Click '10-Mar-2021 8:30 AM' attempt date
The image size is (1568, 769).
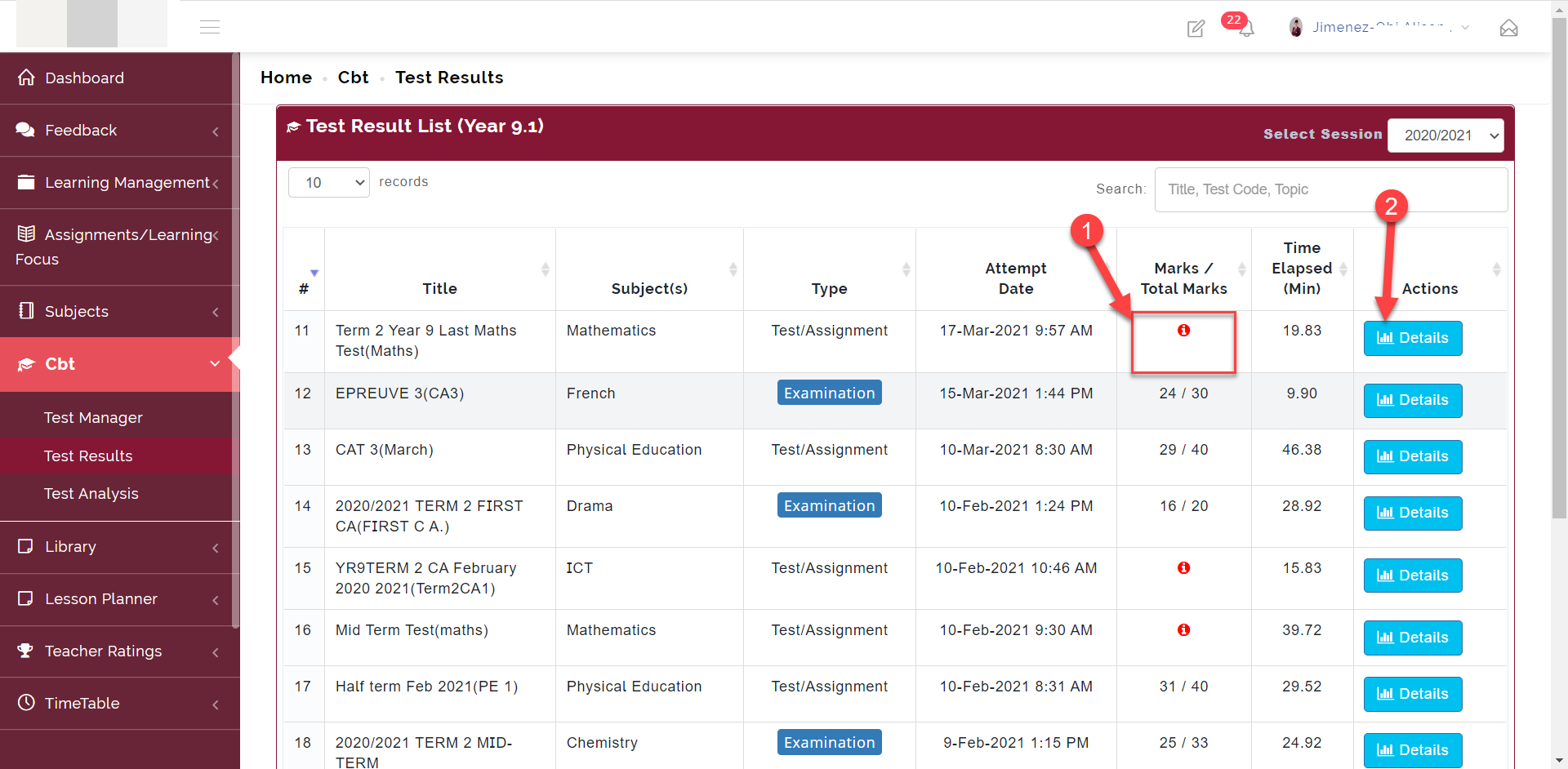tap(1016, 449)
